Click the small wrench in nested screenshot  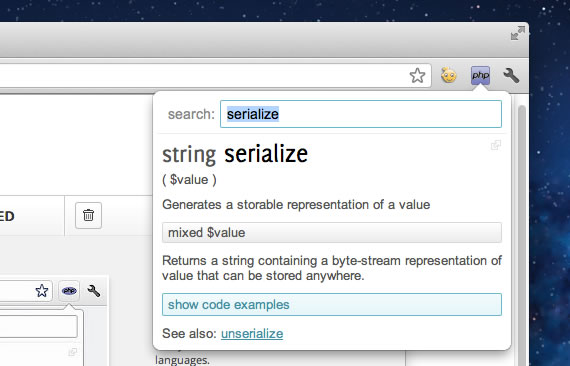[x=94, y=291]
